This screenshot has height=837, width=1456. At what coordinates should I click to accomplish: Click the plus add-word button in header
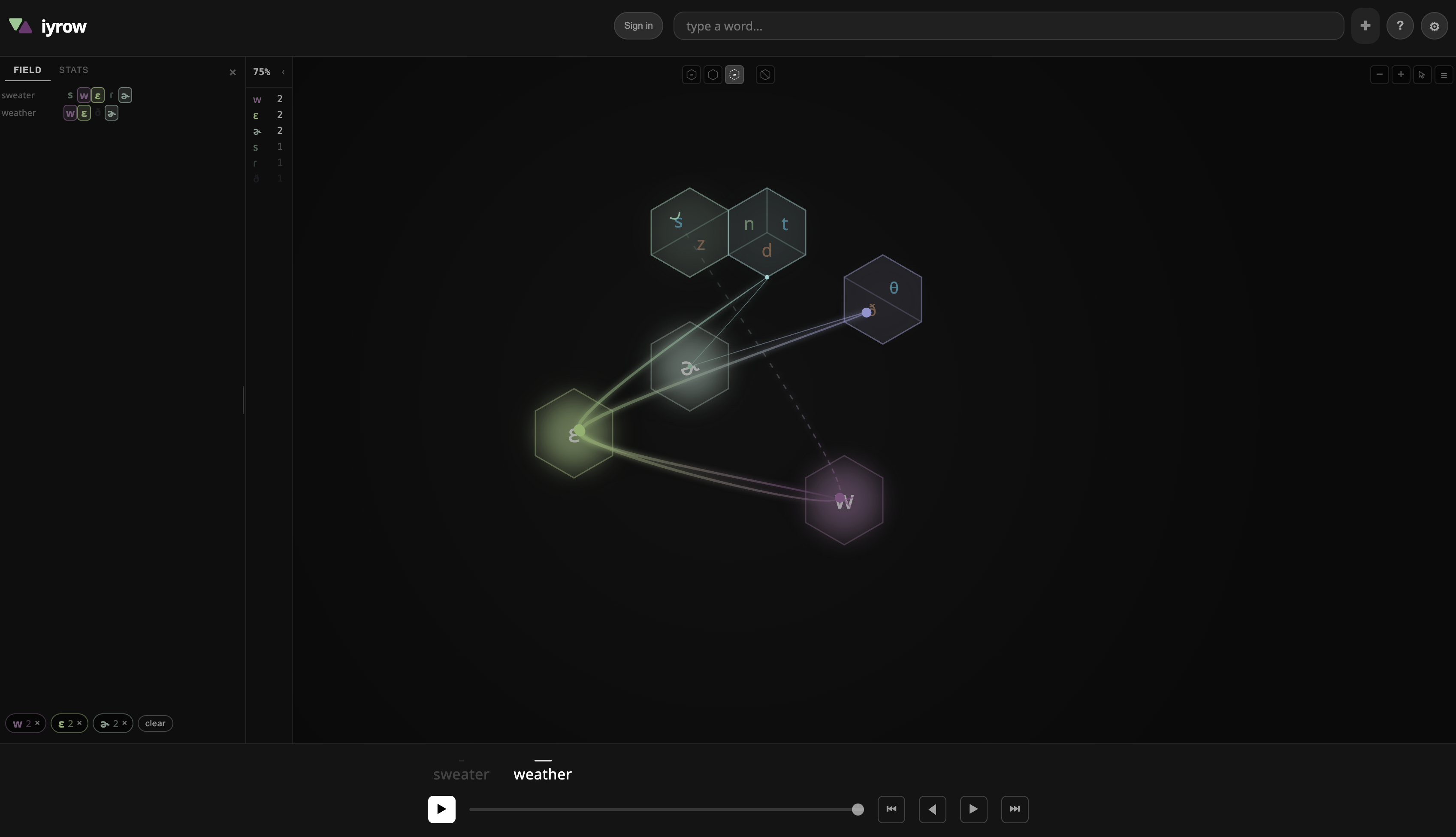pos(1365,26)
